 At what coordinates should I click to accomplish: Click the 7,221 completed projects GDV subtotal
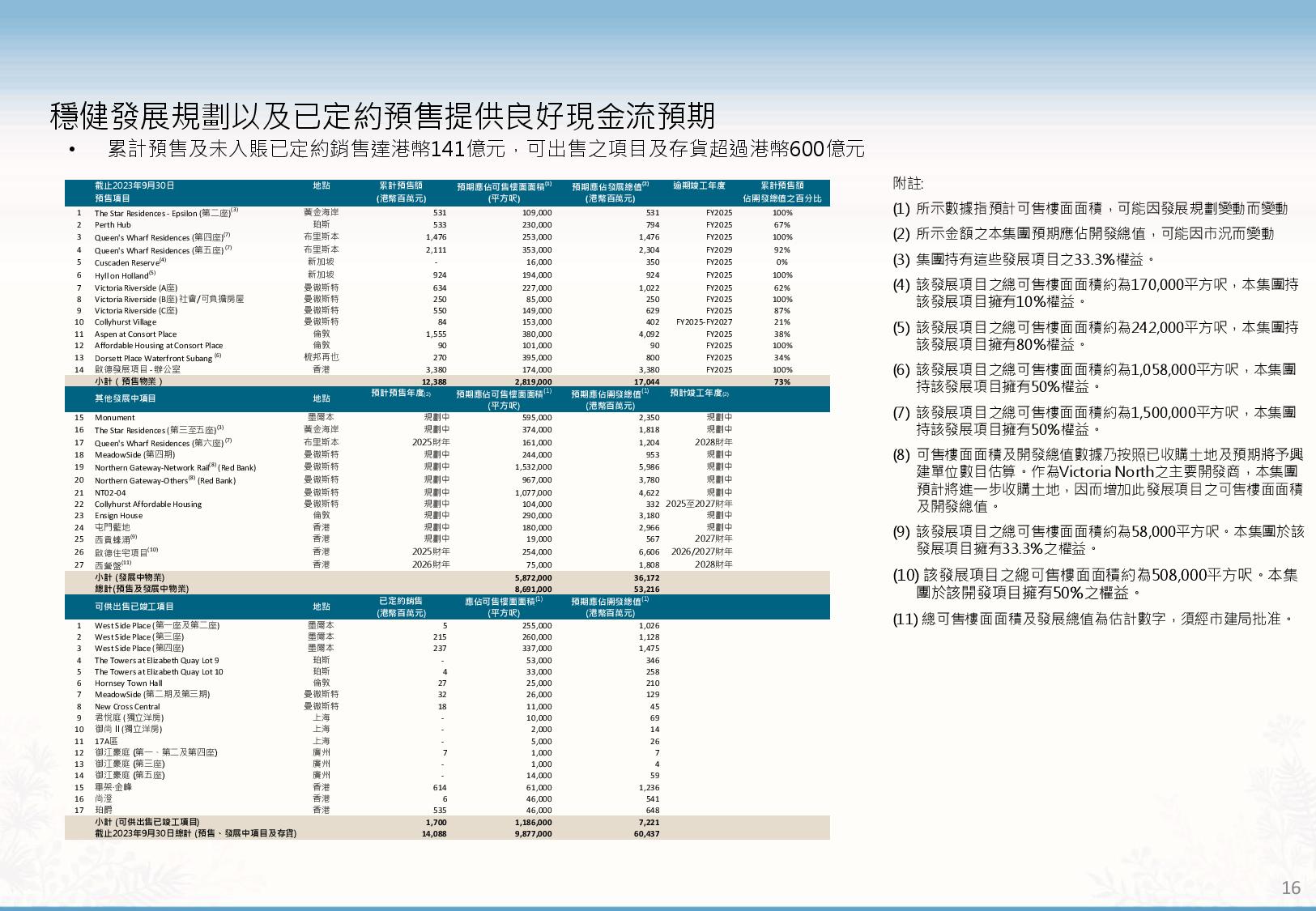649,822
